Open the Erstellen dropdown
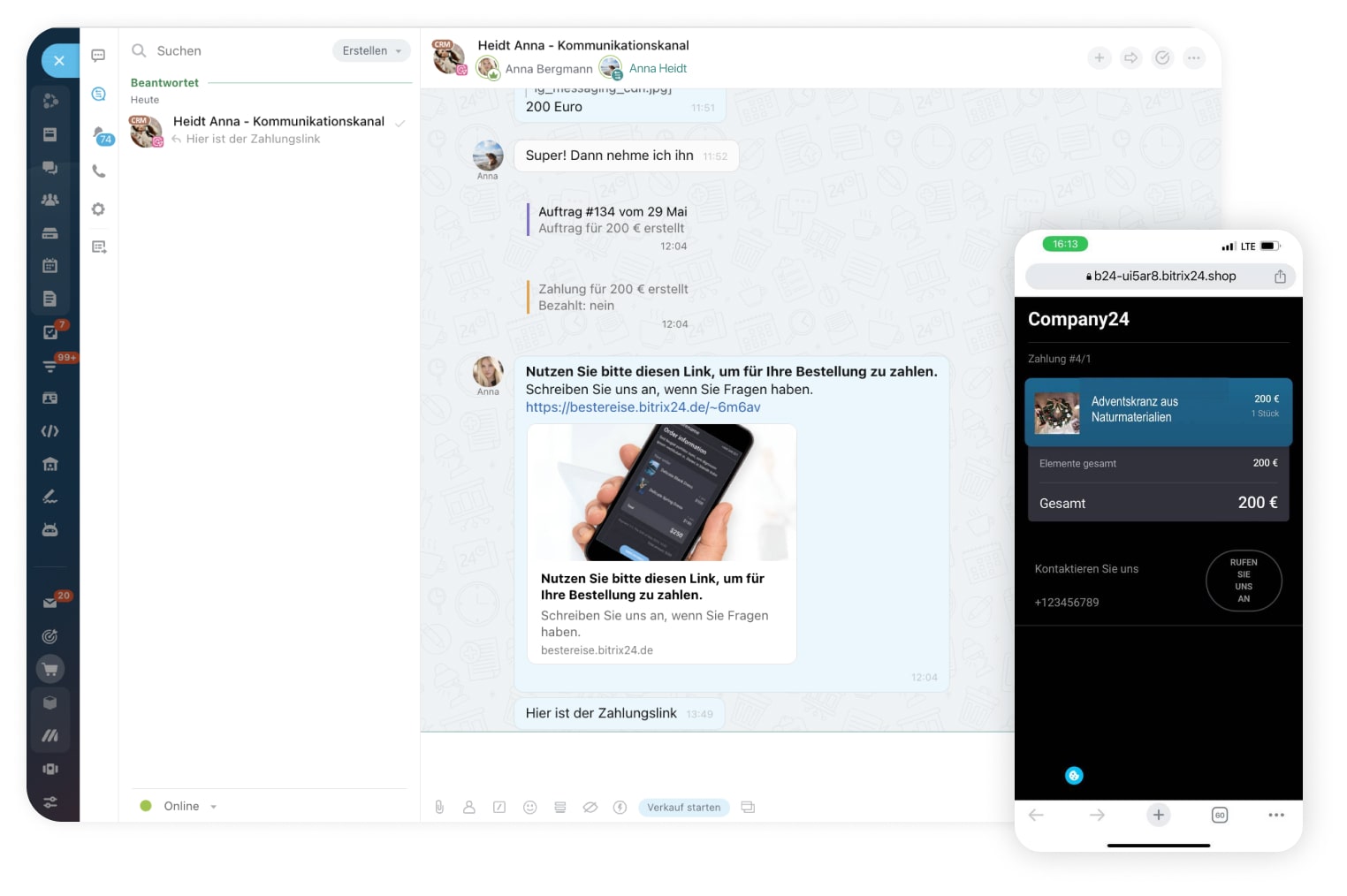This screenshot has height=896, width=1347. (371, 51)
